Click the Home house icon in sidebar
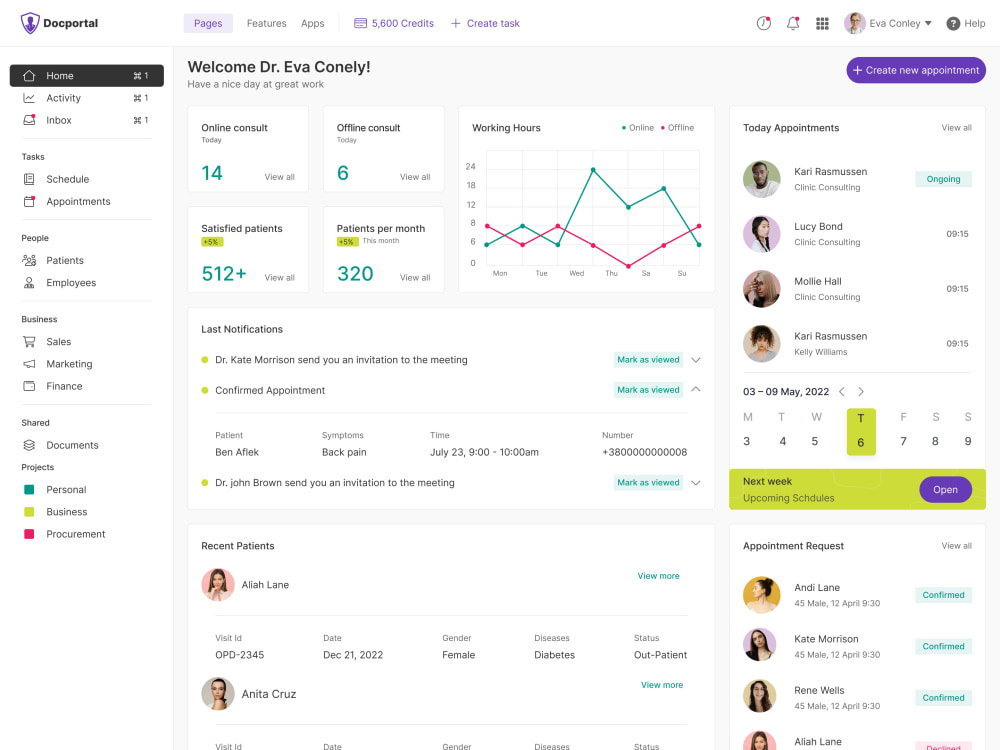The width and height of the screenshot is (1000, 750). pyautogui.click(x=29, y=76)
